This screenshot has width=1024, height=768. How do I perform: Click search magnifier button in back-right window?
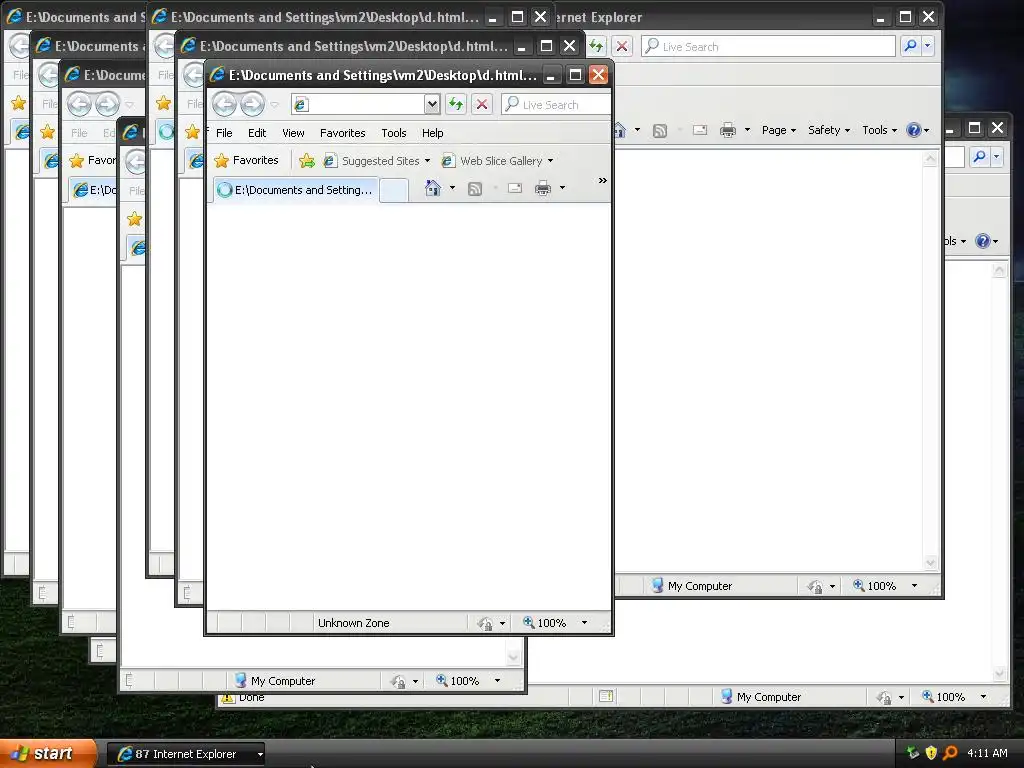tap(910, 46)
